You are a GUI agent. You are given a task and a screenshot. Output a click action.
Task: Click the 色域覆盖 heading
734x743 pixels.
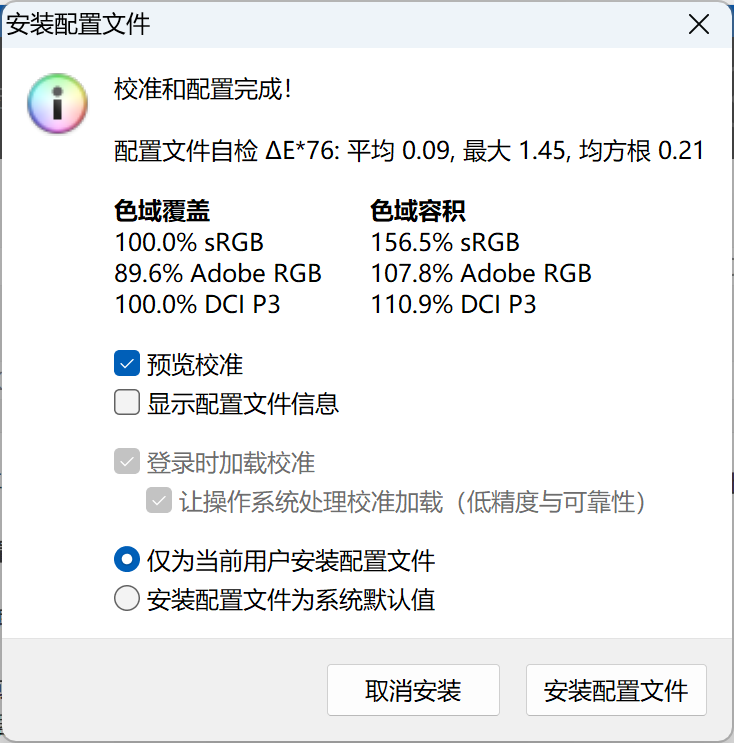[x=162, y=211]
